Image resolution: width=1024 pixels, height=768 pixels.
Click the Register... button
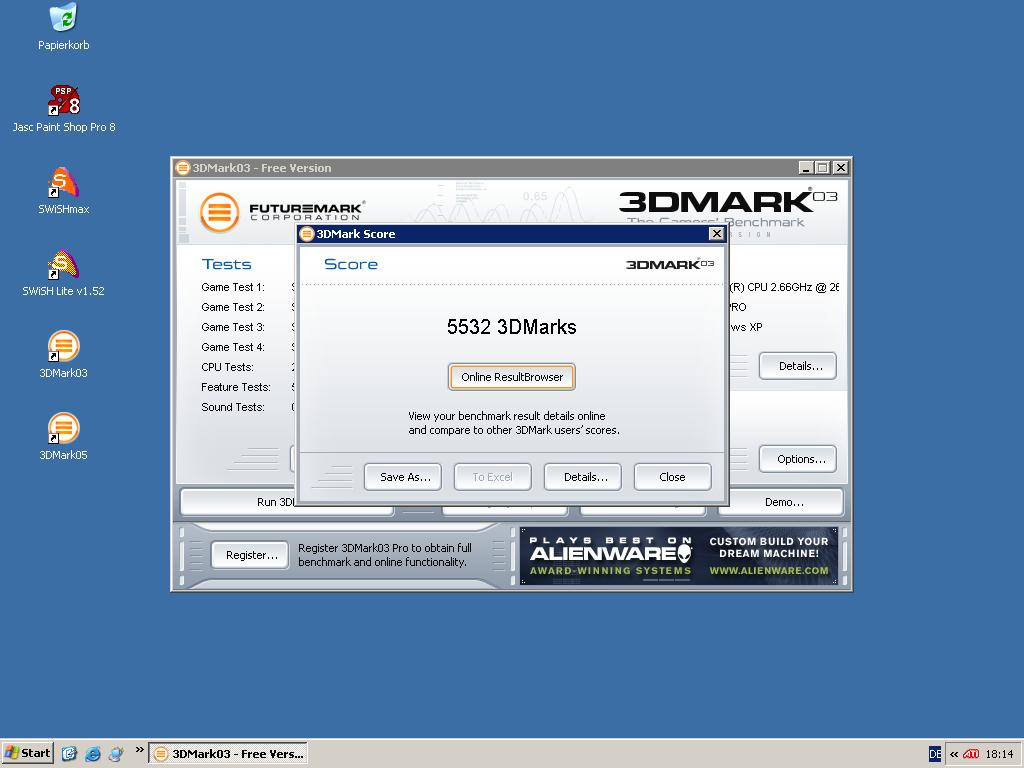(249, 555)
